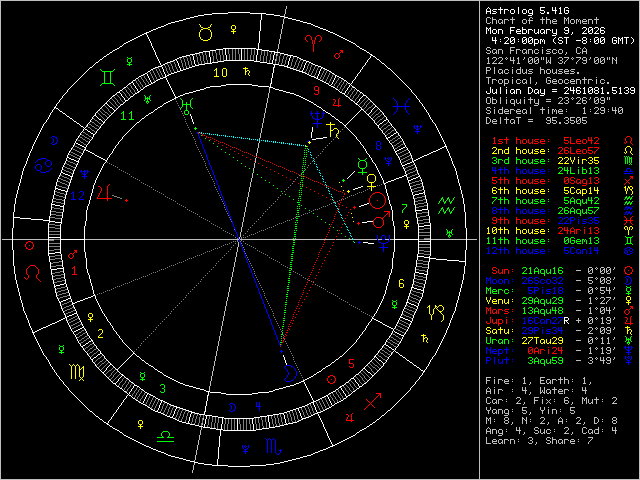The width and height of the screenshot is (640, 480).
Task: Click the 'Sidereal time: 1:29:40' line
Action: coord(554,111)
